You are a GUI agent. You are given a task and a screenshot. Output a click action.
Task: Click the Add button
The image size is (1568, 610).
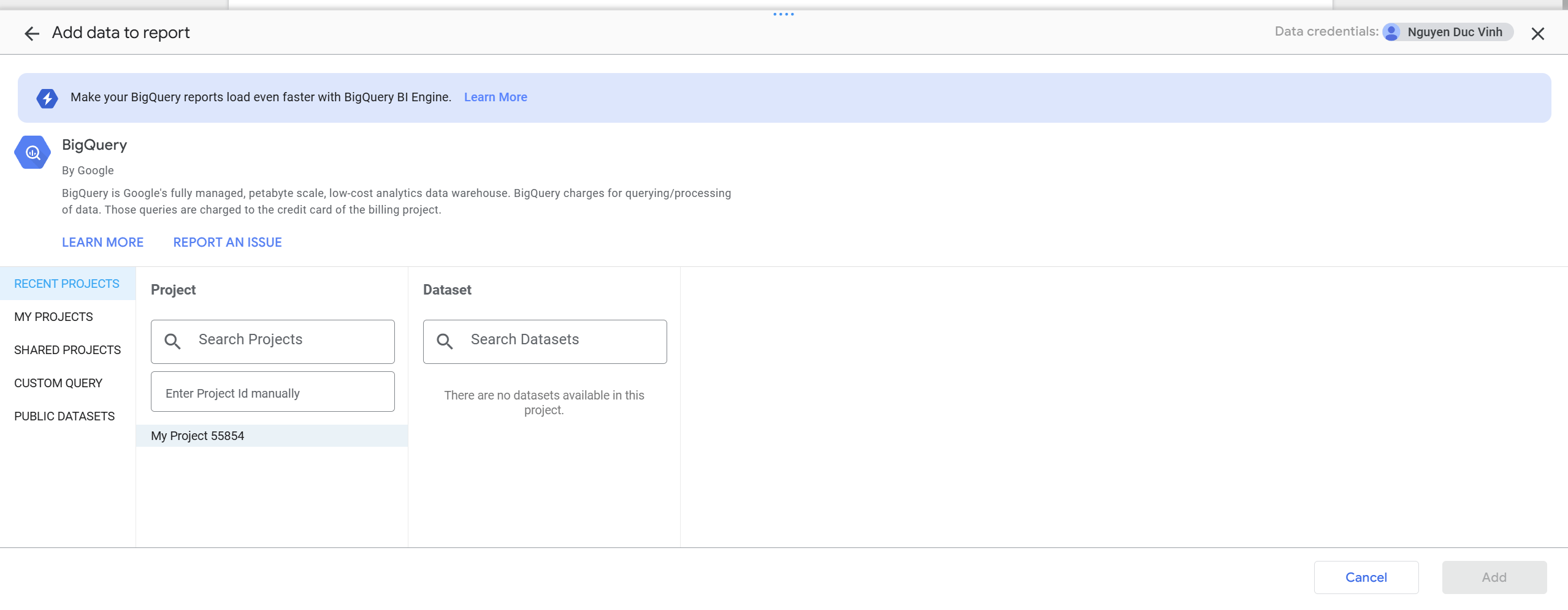click(1494, 577)
